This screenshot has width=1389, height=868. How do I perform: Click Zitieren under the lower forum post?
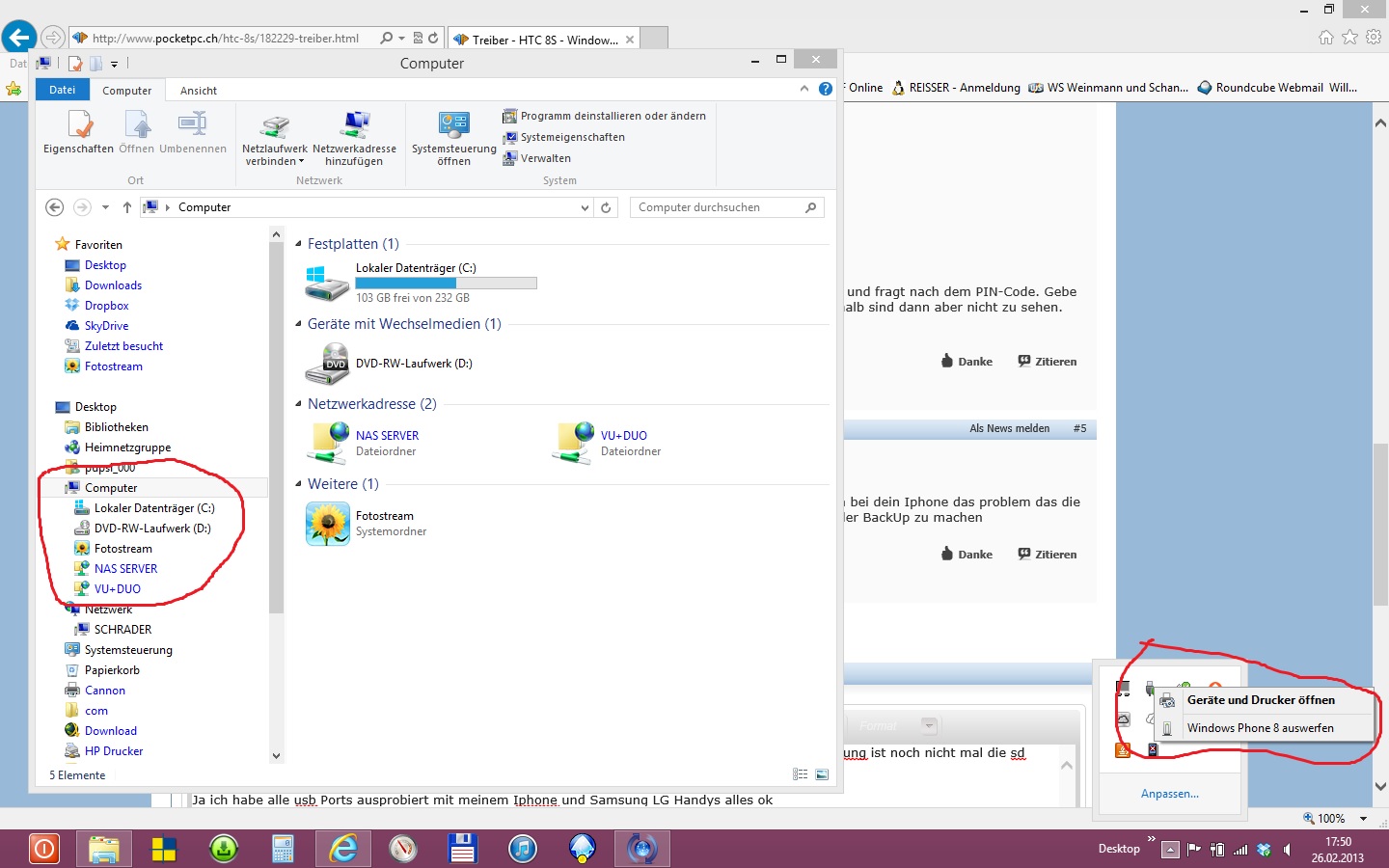click(1047, 555)
